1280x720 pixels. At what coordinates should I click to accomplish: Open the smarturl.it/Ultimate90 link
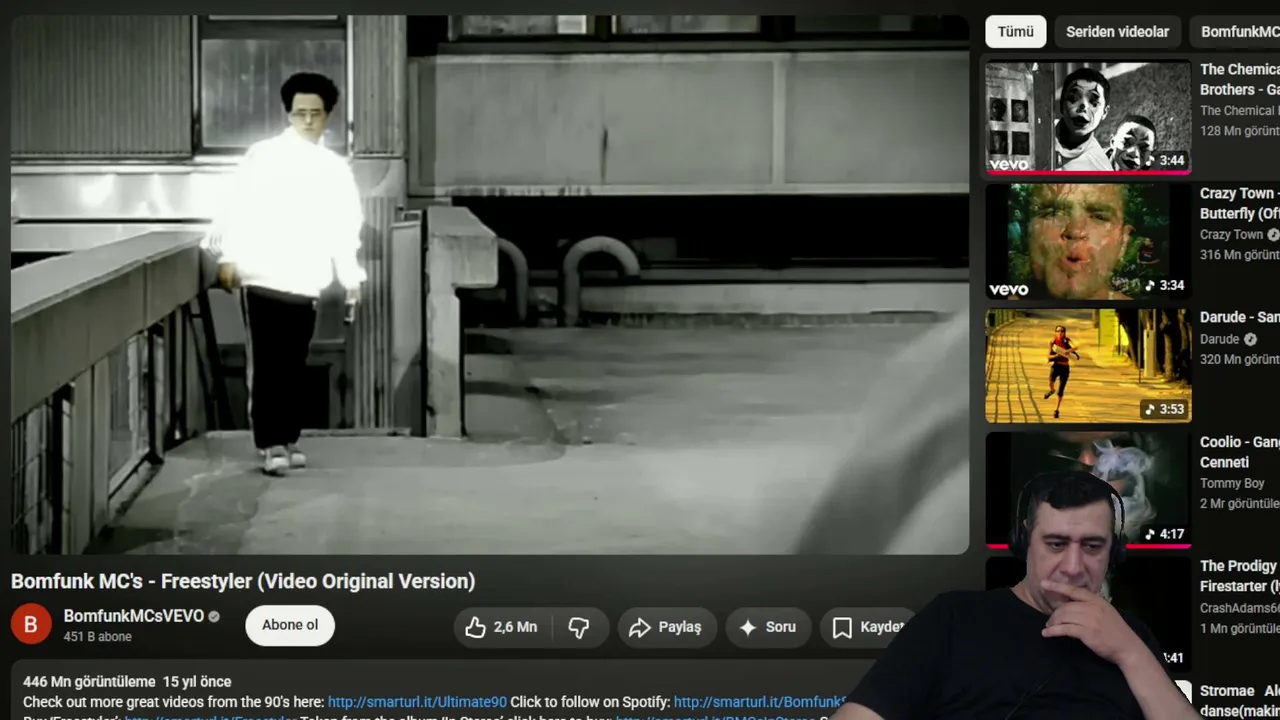pyautogui.click(x=417, y=702)
